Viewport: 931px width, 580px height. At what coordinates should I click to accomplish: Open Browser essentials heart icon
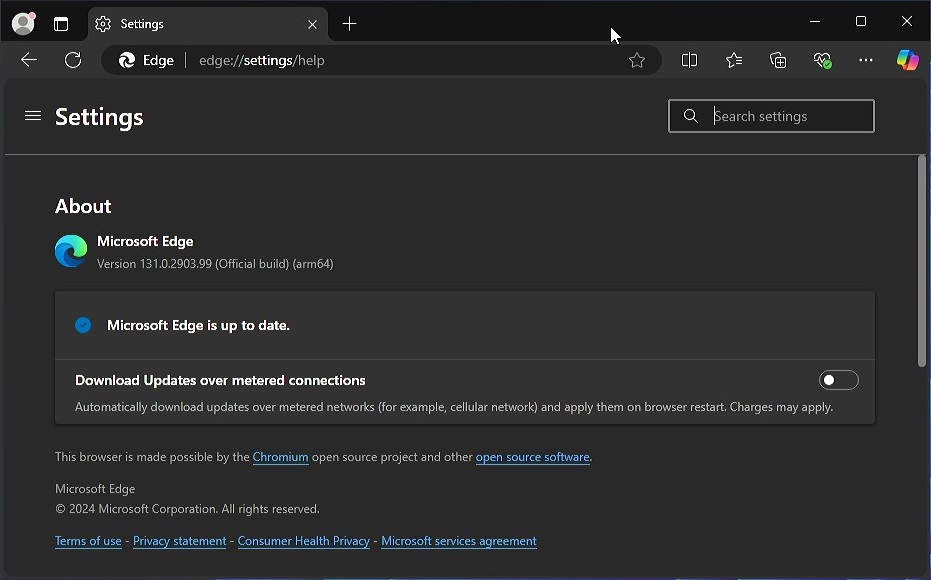tap(822, 60)
